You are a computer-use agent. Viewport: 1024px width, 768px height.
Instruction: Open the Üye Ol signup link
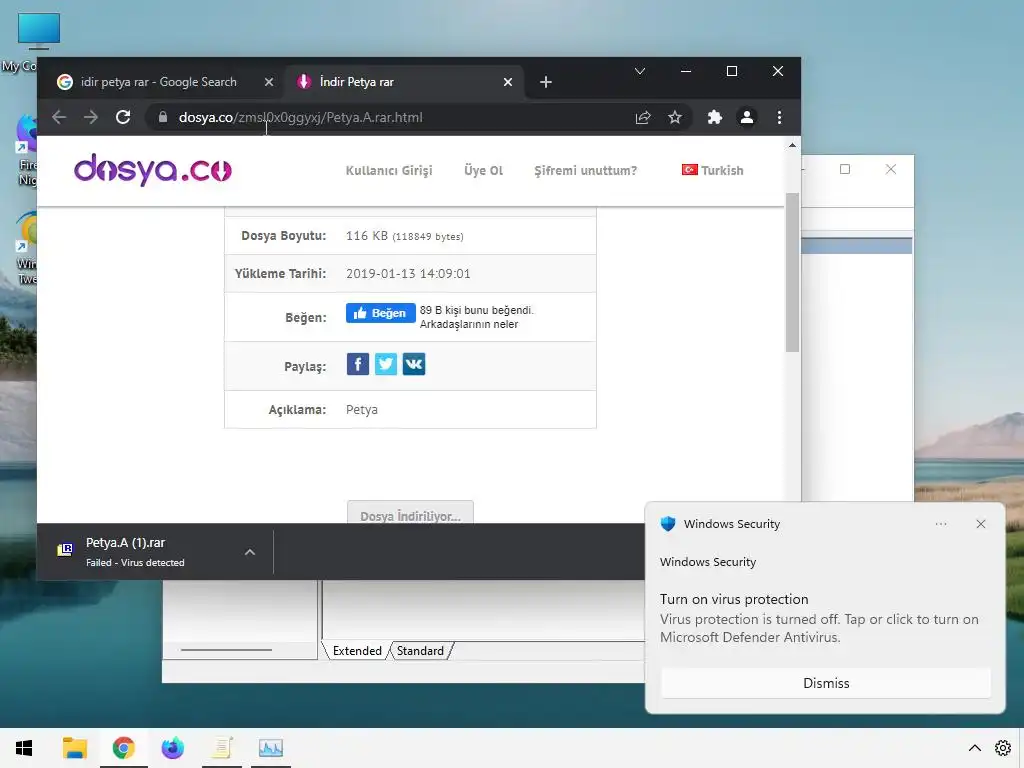[483, 170]
